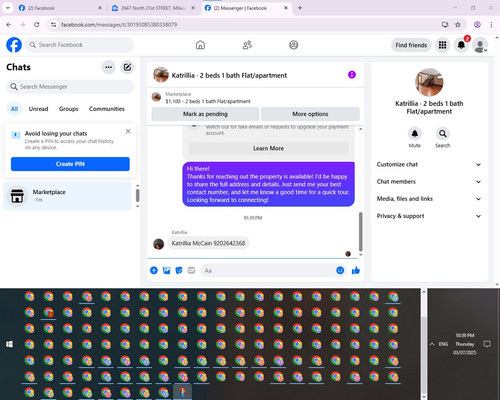The image size is (500, 400).
Task: Attach a file with the photo icon
Action: point(166,270)
